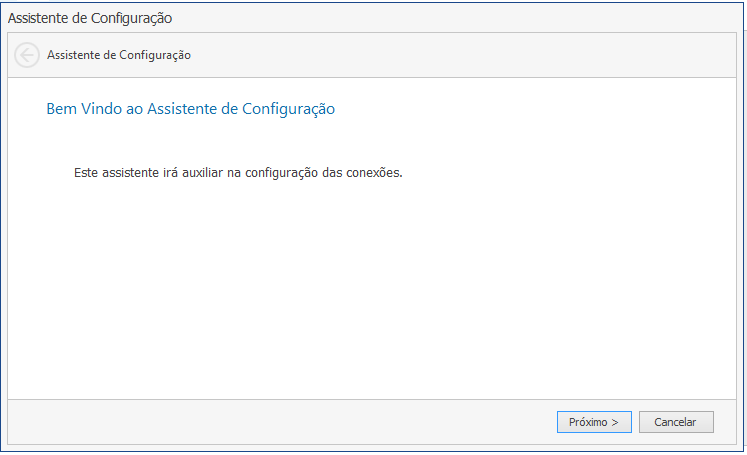Advance with the Próximo > button
Image resolution: width=747 pixels, height=455 pixels.
coord(594,422)
